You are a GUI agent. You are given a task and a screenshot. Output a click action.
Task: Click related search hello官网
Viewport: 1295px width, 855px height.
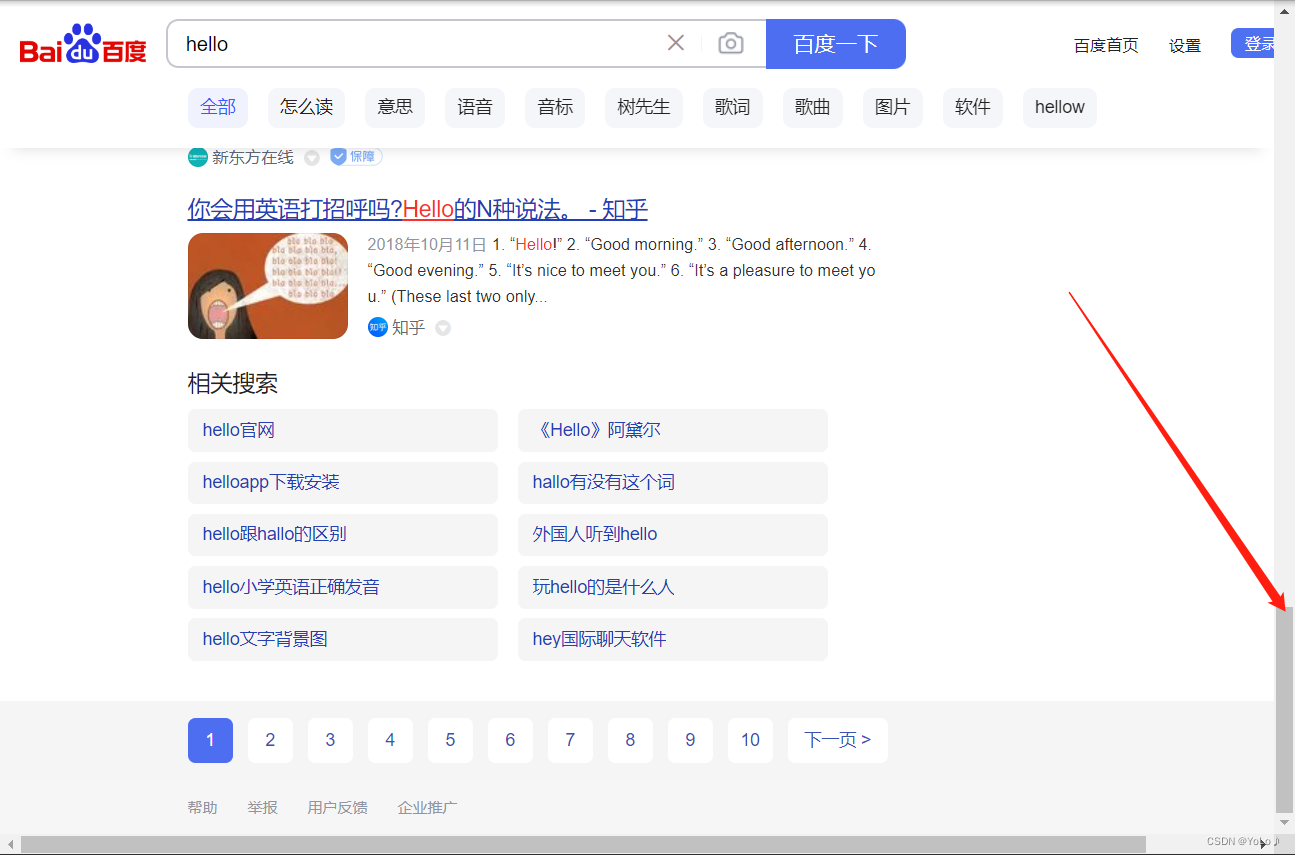(x=343, y=430)
